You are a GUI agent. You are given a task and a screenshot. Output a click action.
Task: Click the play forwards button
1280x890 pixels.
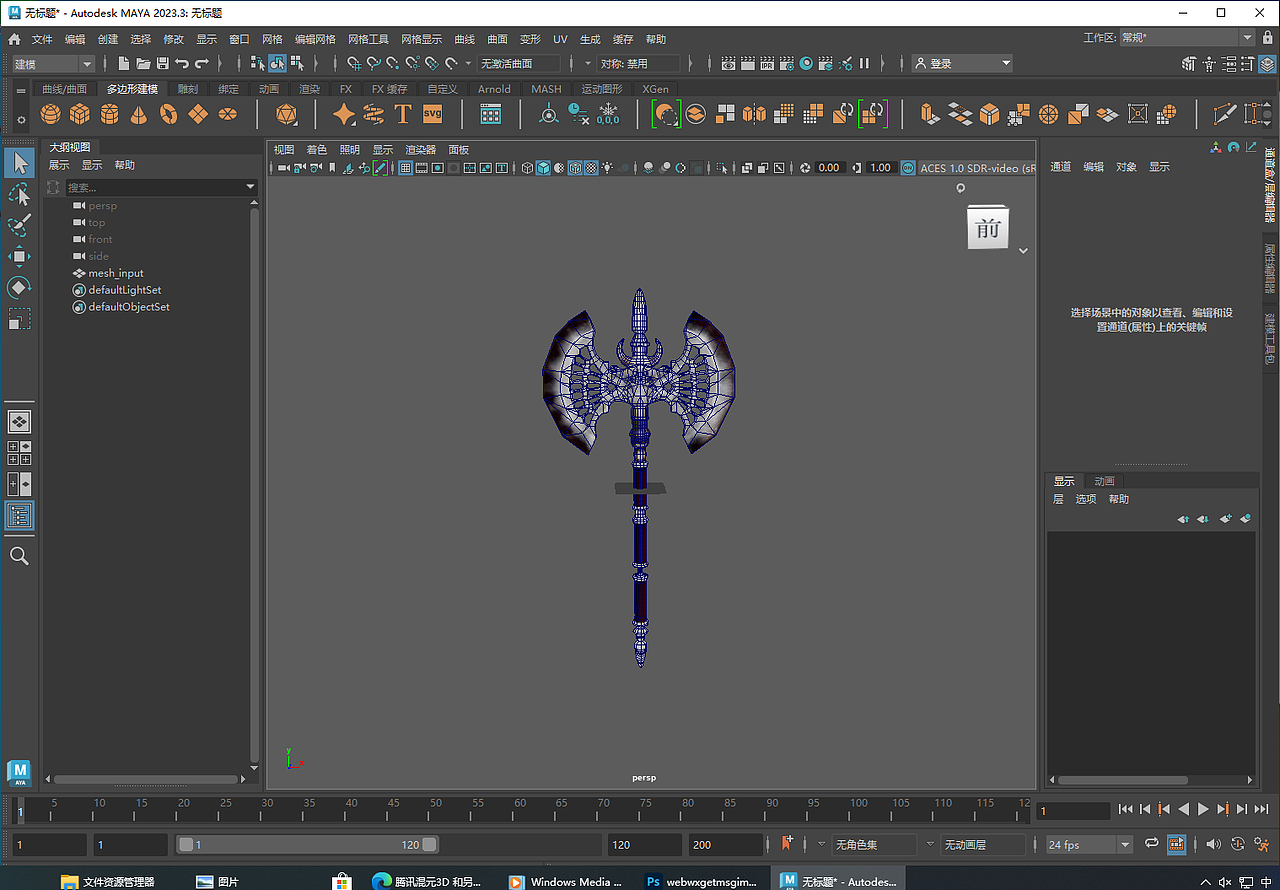click(1203, 809)
